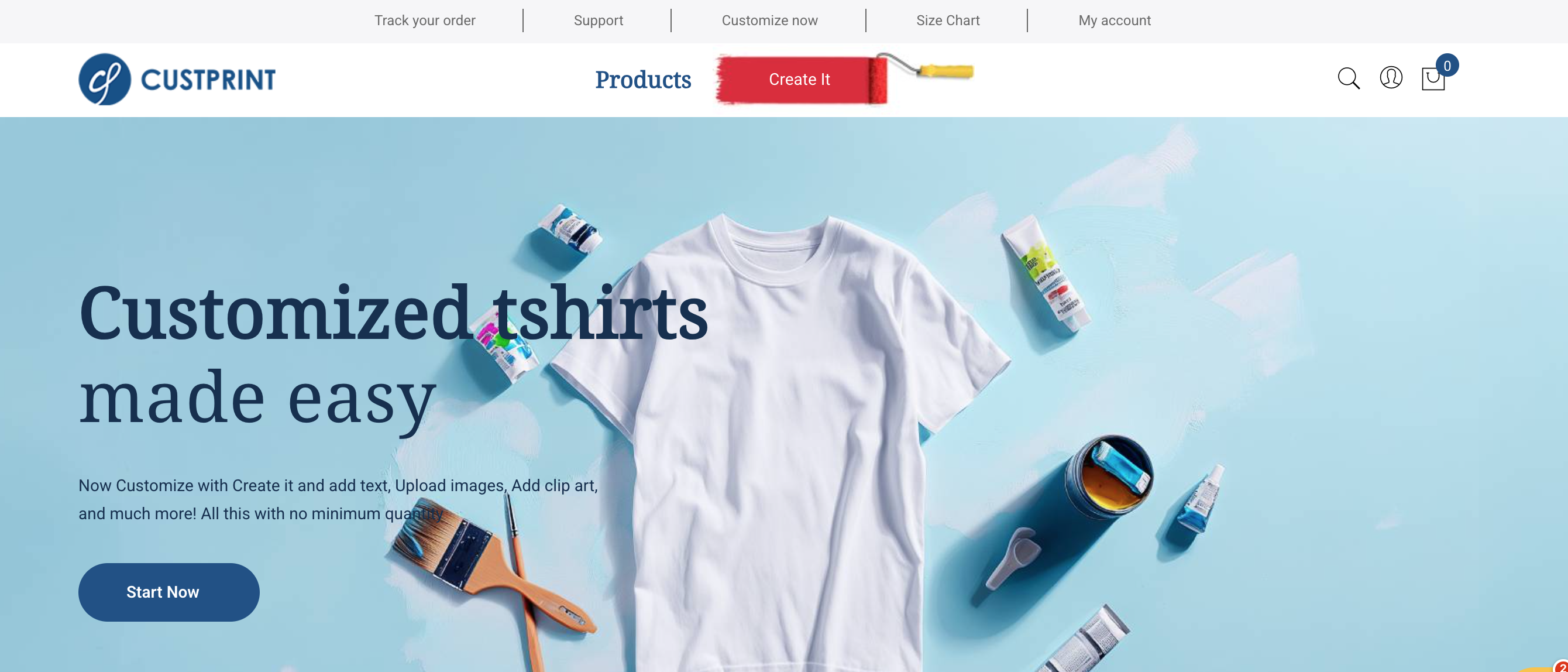Click the open blue paint can image
This screenshot has height=672, width=1568.
coord(1109,476)
